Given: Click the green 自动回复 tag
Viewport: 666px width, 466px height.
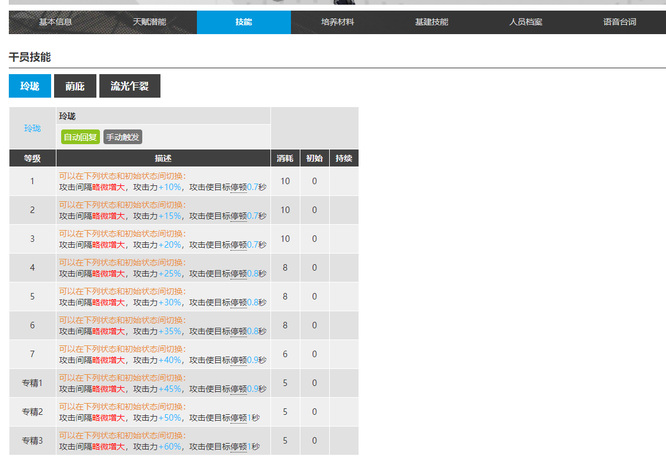Looking at the screenshot, I should pyautogui.click(x=80, y=137).
